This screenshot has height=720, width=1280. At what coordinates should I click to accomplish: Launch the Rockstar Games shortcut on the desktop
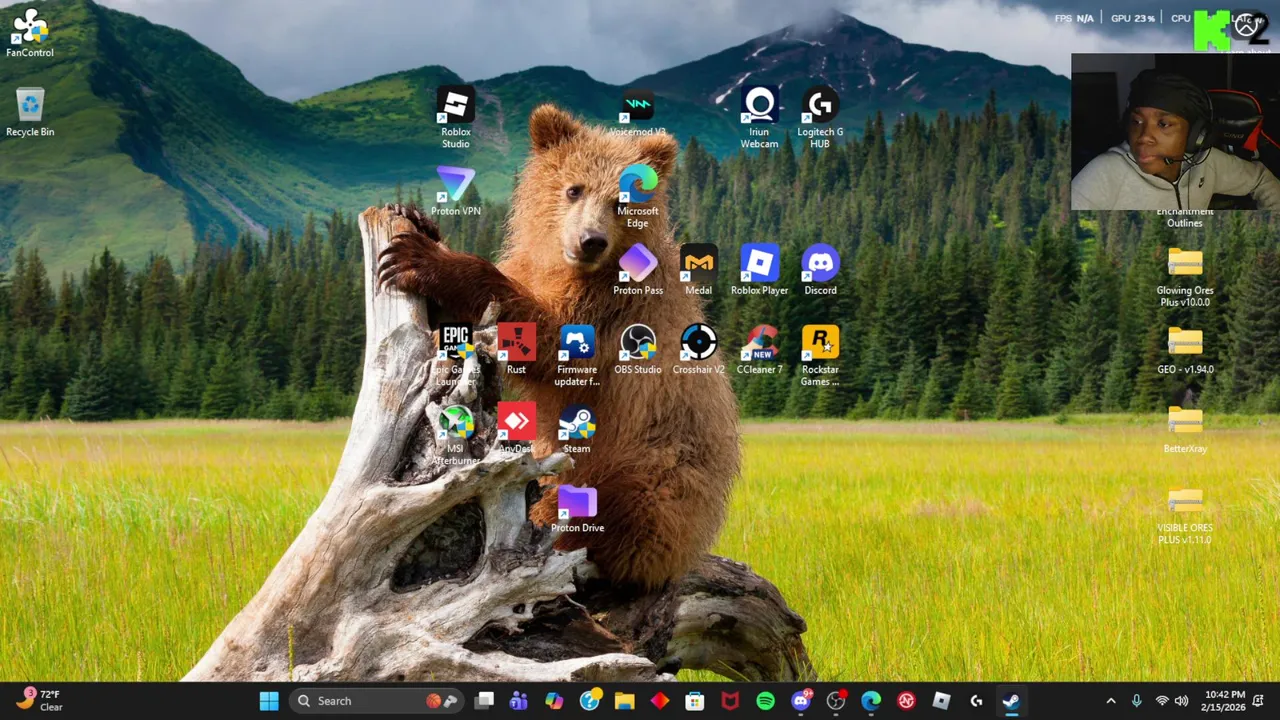tap(820, 355)
